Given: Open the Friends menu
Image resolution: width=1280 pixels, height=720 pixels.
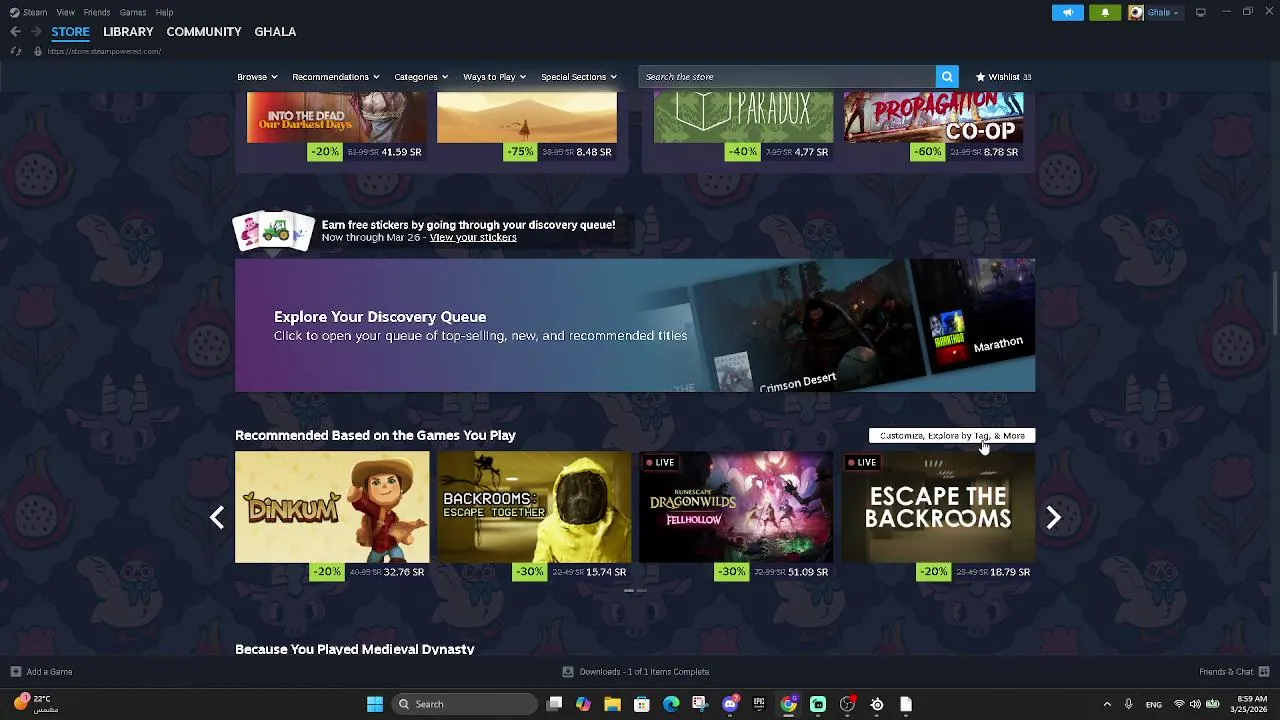Looking at the screenshot, I should 97,12.
